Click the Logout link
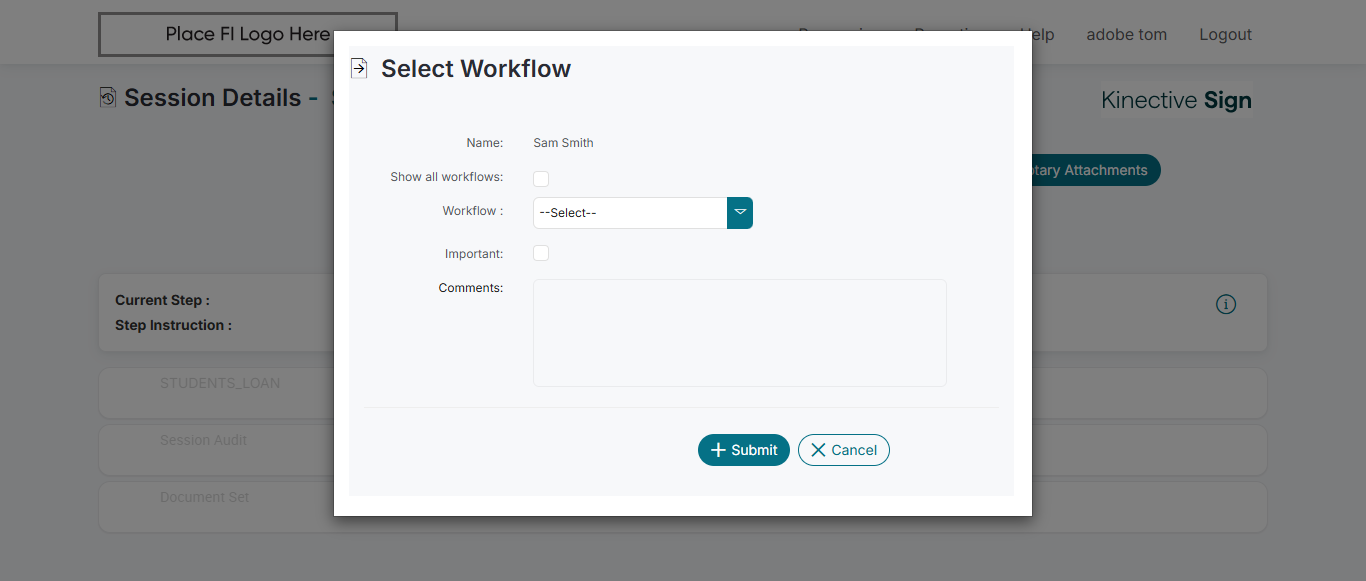 coord(1225,34)
